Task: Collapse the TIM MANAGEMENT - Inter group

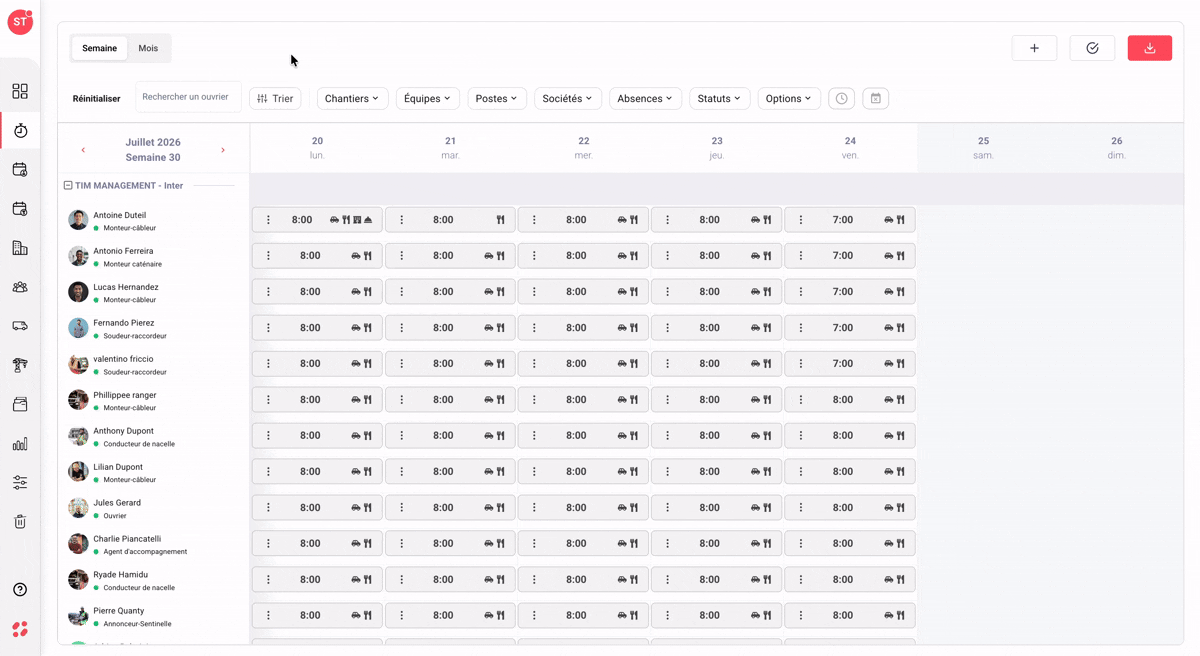Action: click(x=68, y=185)
